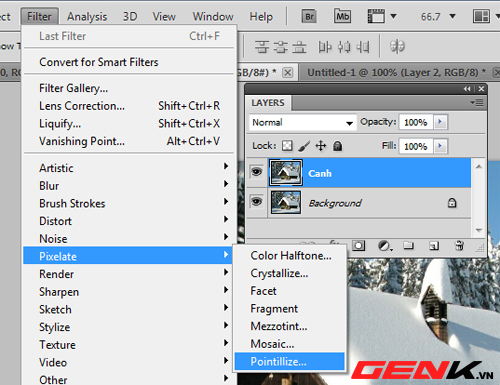Hide the Canh layer with the eye icon
This screenshot has height=385, width=500.
tap(256, 172)
